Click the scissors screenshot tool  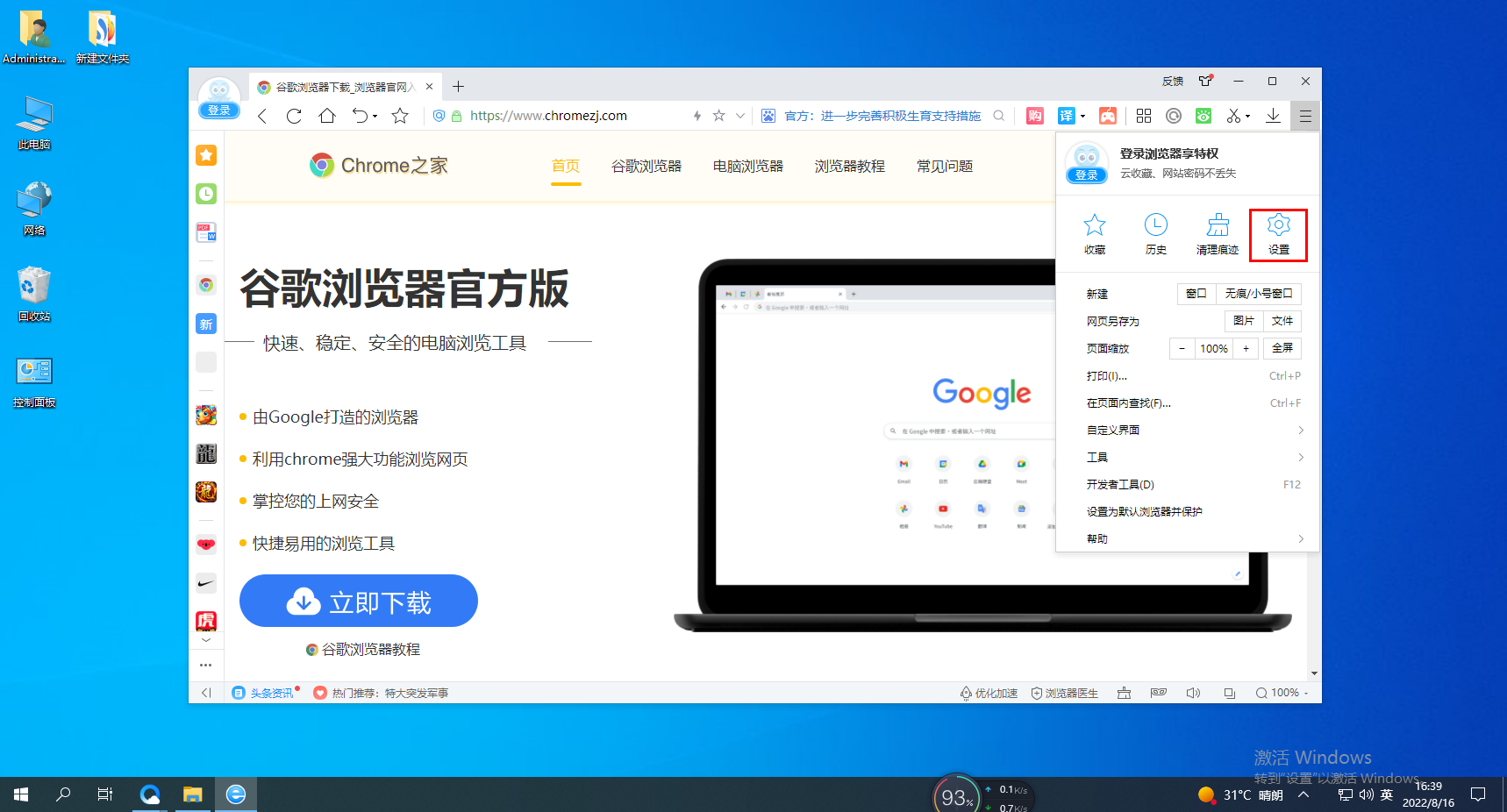(1233, 116)
